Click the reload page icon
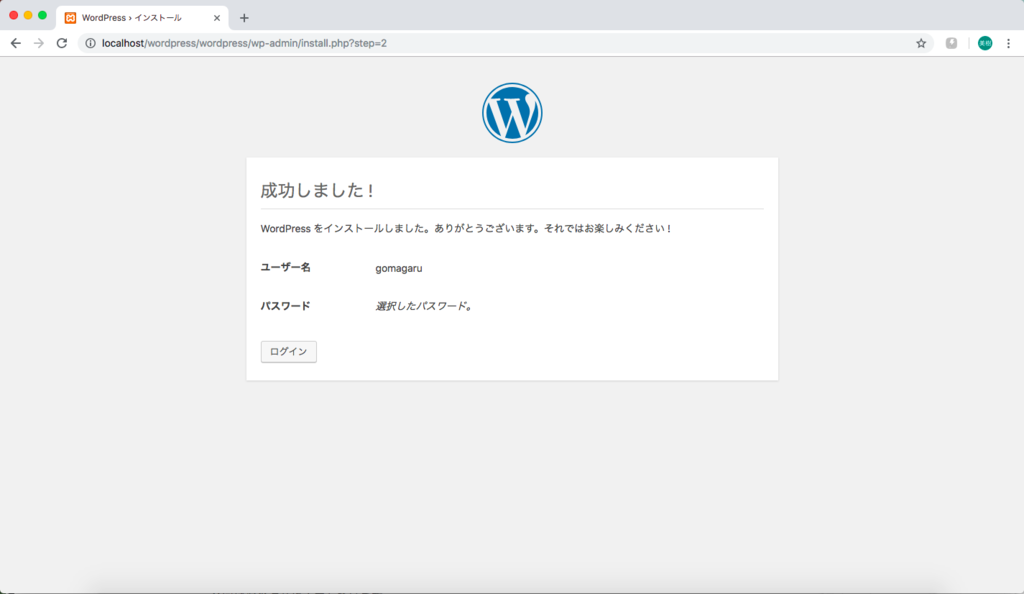This screenshot has width=1024, height=594. point(62,43)
